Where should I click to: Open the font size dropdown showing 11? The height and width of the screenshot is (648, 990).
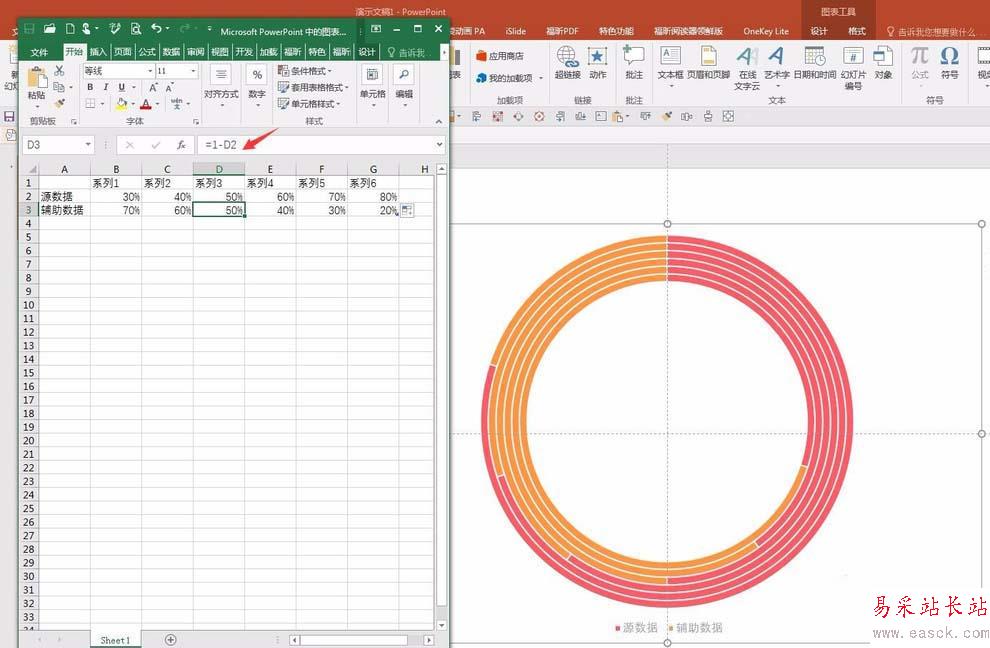pyautogui.click(x=193, y=71)
